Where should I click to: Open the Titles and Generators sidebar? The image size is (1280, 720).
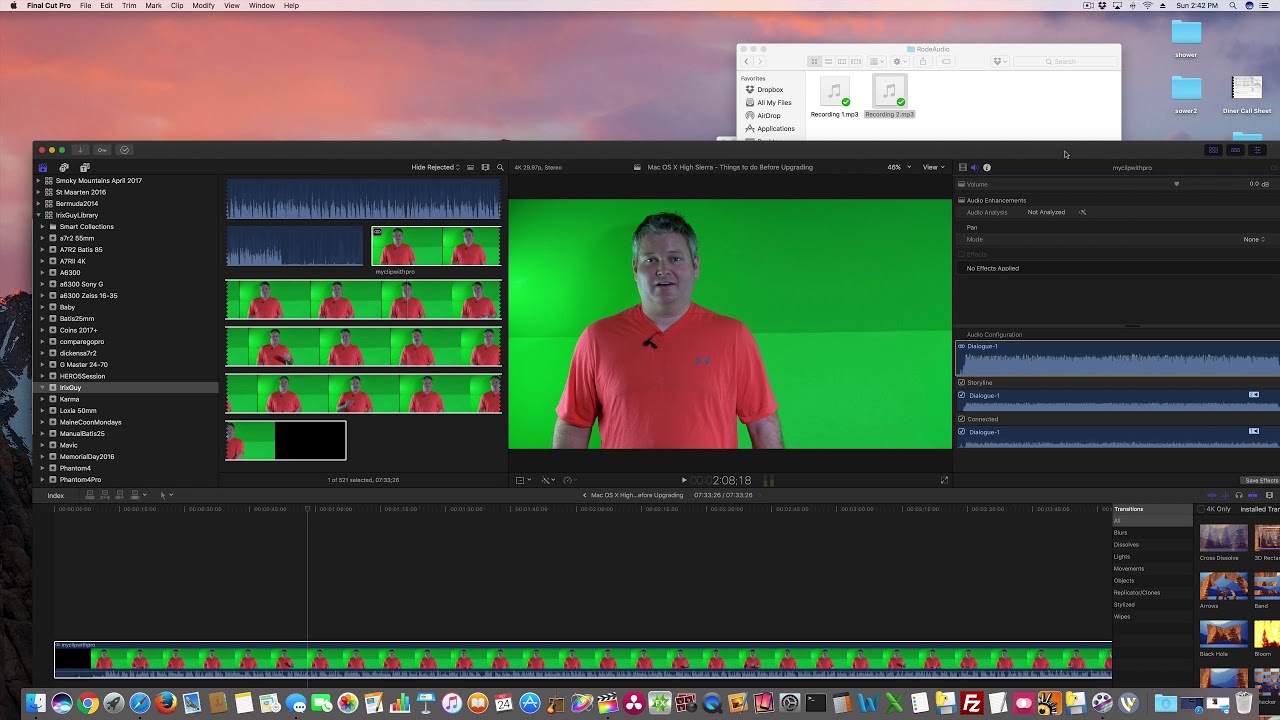85,167
